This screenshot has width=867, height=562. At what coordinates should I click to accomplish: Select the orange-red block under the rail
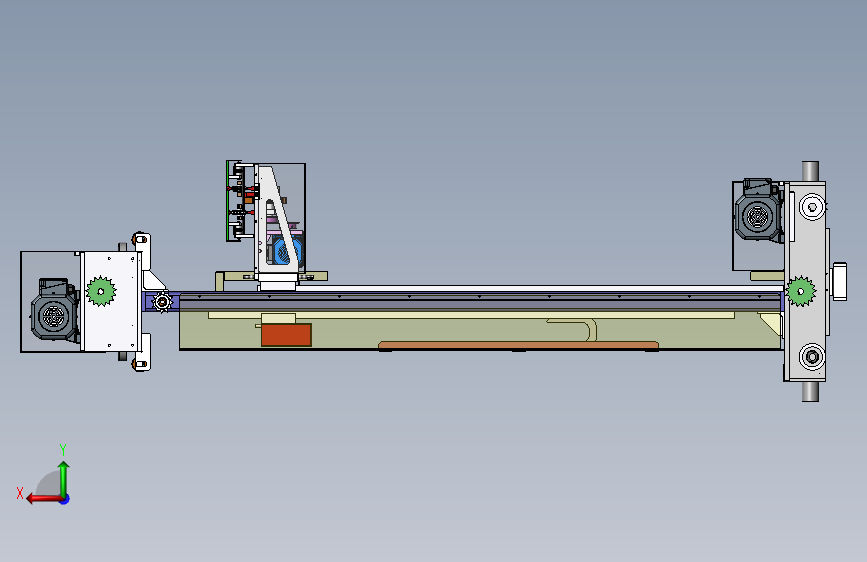(x=286, y=335)
